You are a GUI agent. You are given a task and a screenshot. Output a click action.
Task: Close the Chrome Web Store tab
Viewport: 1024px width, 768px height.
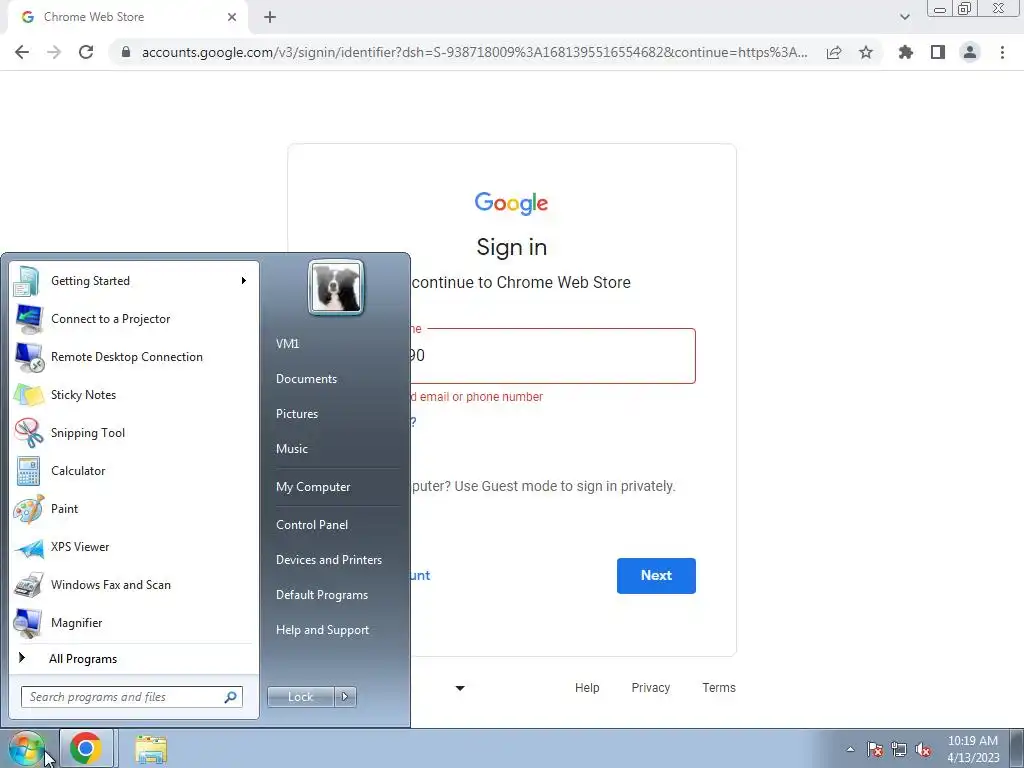point(232,17)
